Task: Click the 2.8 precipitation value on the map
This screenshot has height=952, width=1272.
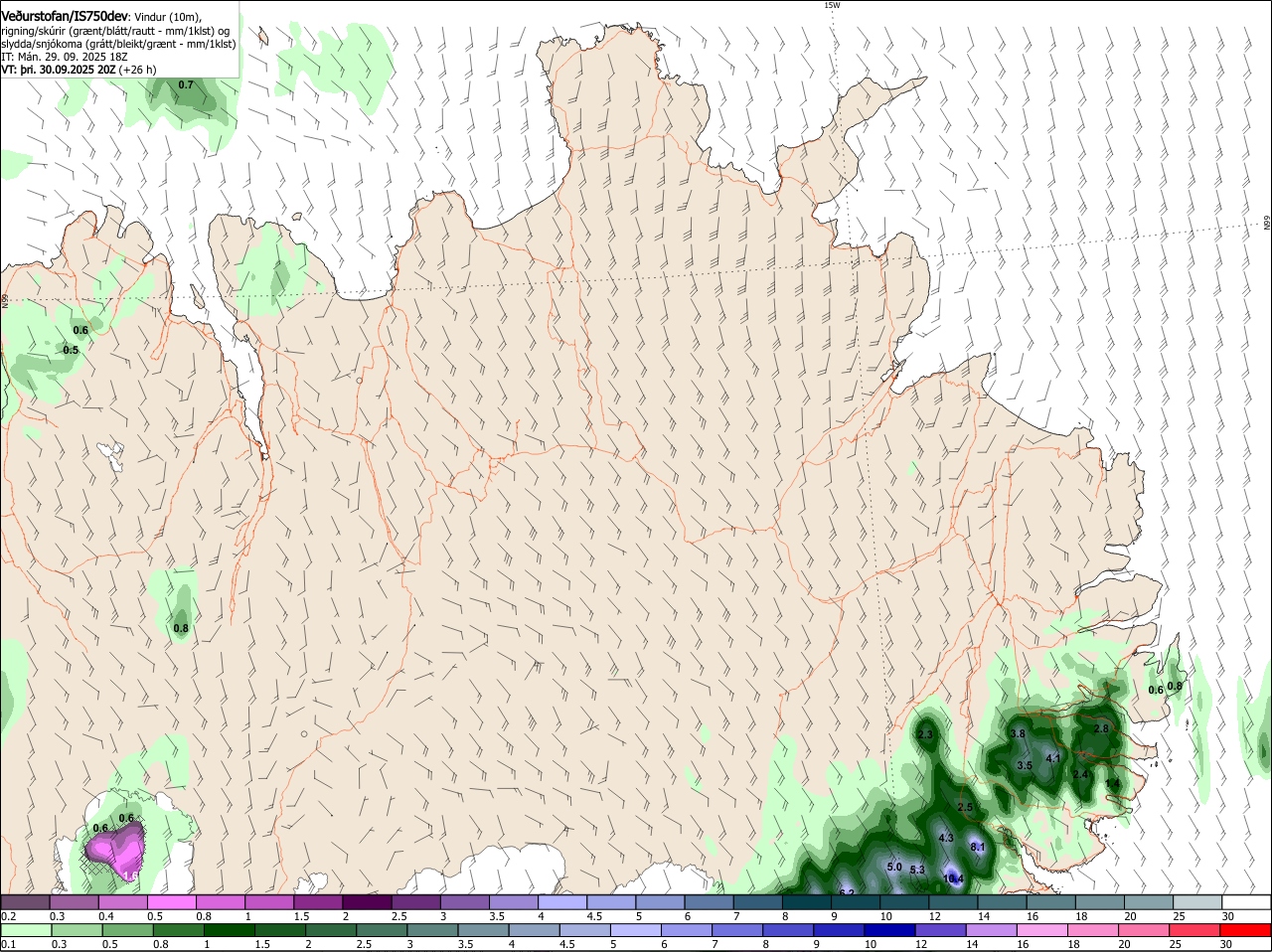Action: pos(1101,728)
